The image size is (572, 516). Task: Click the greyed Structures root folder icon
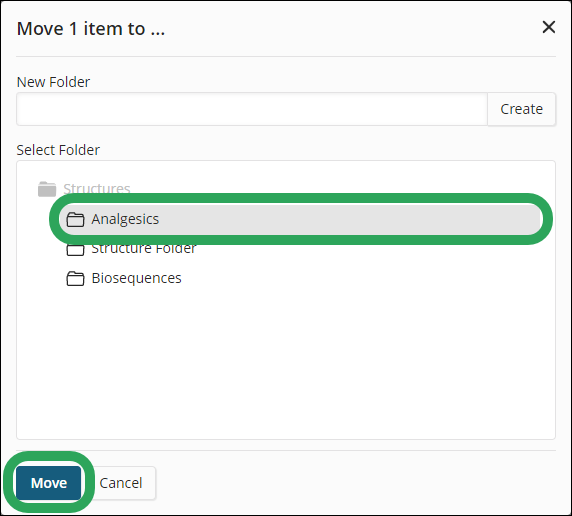47,189
